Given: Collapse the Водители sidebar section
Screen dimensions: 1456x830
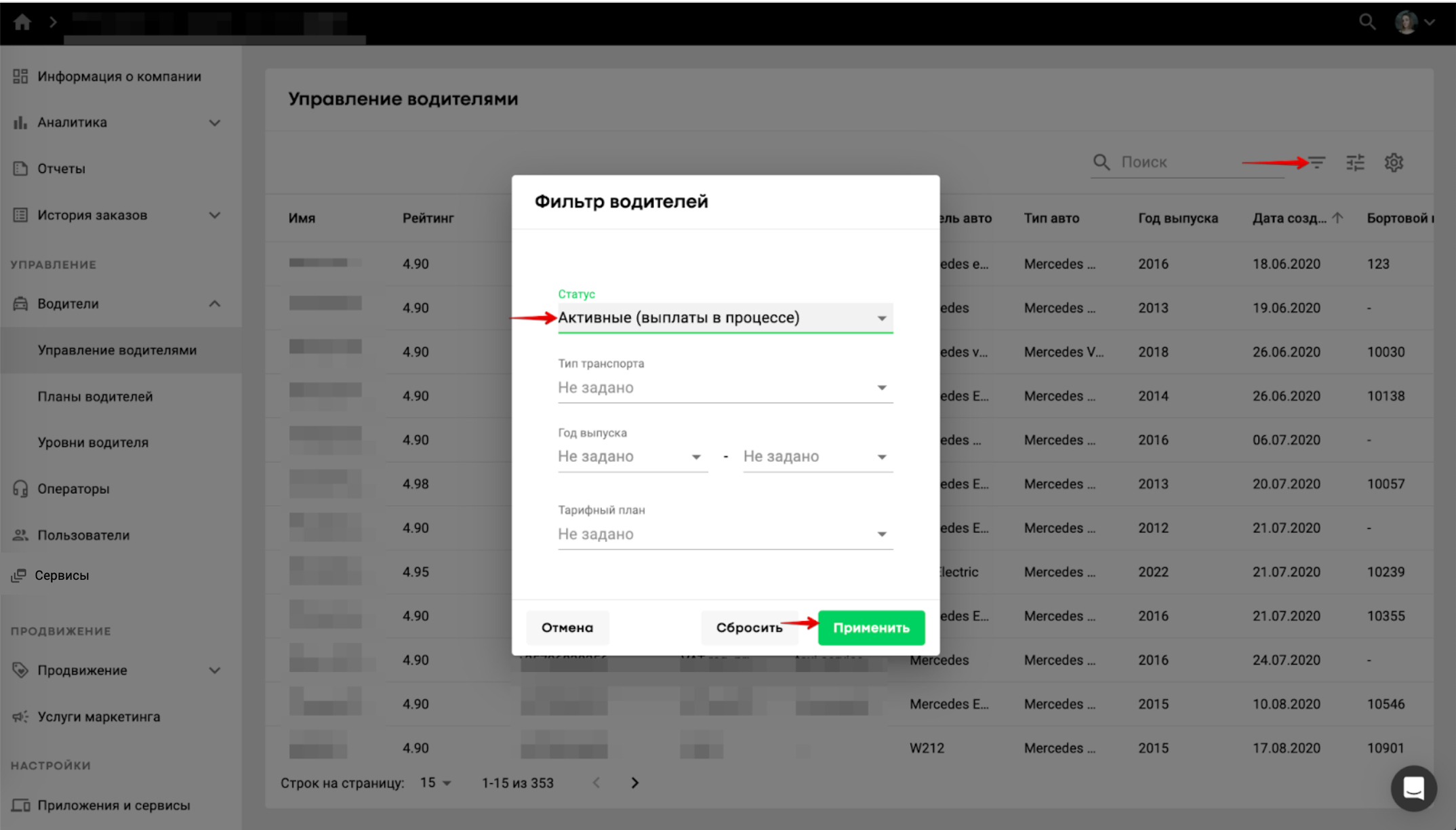Looking at the screenshot, I should (214, 304).
